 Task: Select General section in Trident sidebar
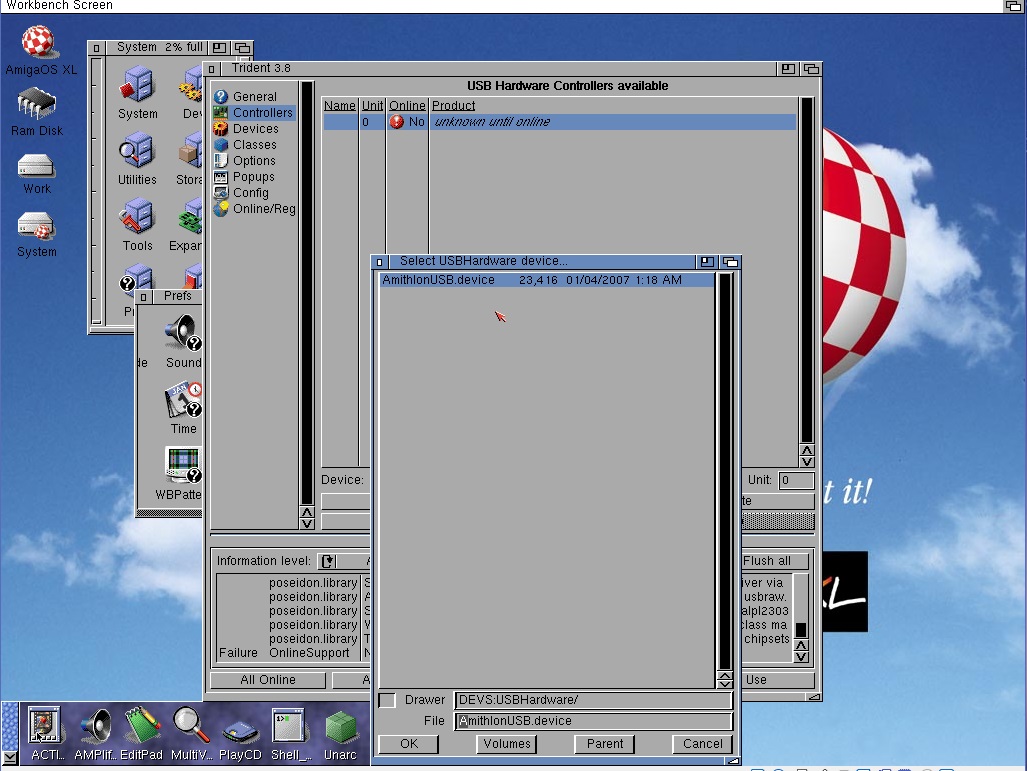254,96
